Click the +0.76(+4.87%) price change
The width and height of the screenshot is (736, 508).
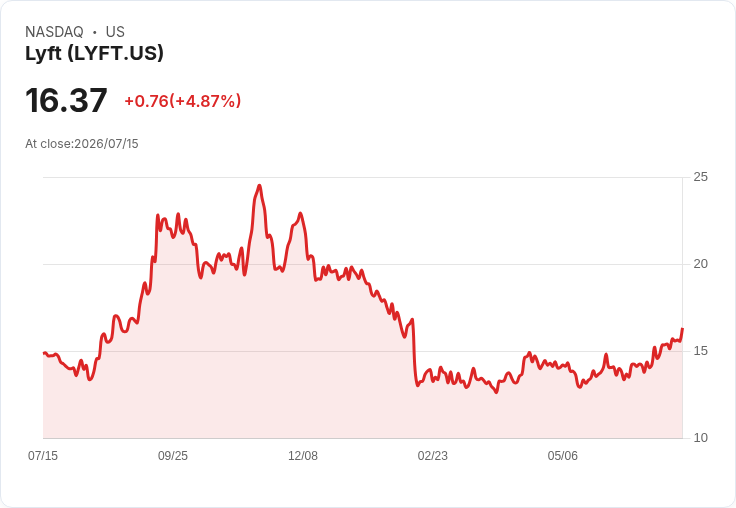click(183, 101)
